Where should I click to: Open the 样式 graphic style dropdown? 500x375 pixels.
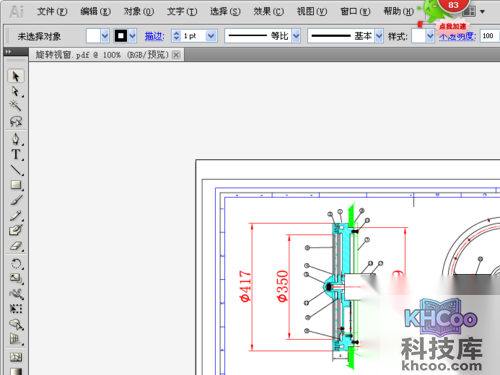click(430, 36)
